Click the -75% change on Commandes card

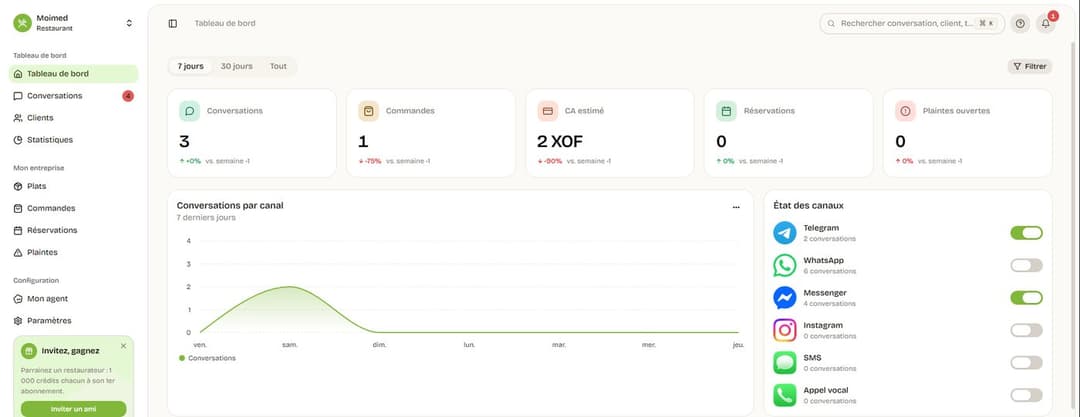coord(370,161)
